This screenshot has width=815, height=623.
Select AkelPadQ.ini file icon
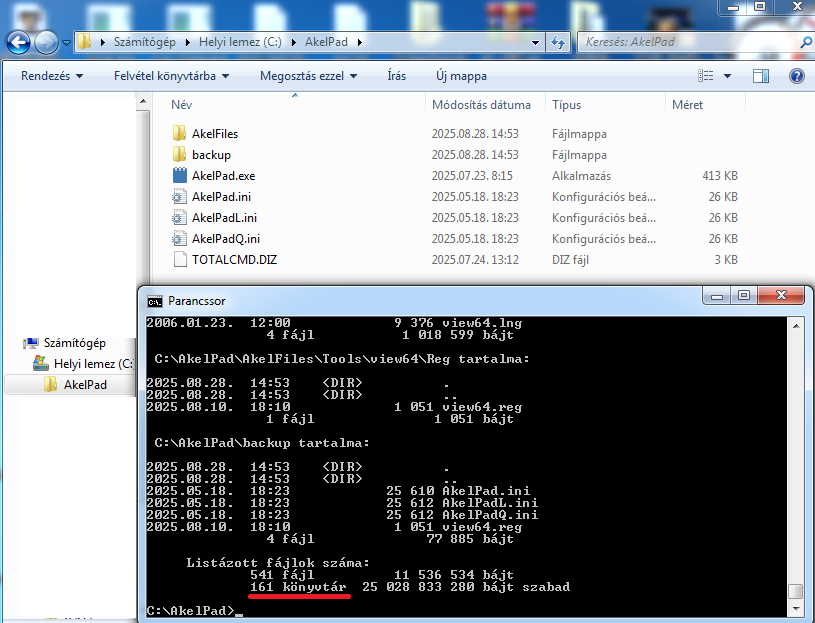tap(179, 238)
